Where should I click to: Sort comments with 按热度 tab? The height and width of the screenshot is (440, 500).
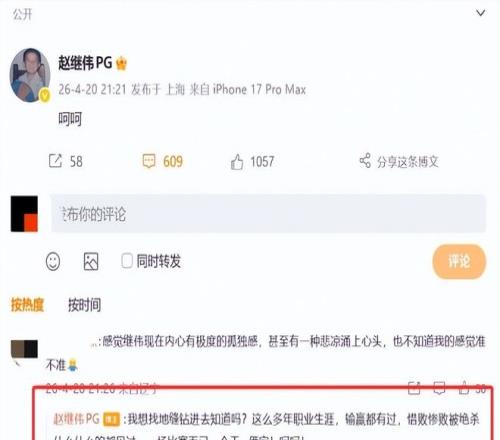tap(27, 304)
